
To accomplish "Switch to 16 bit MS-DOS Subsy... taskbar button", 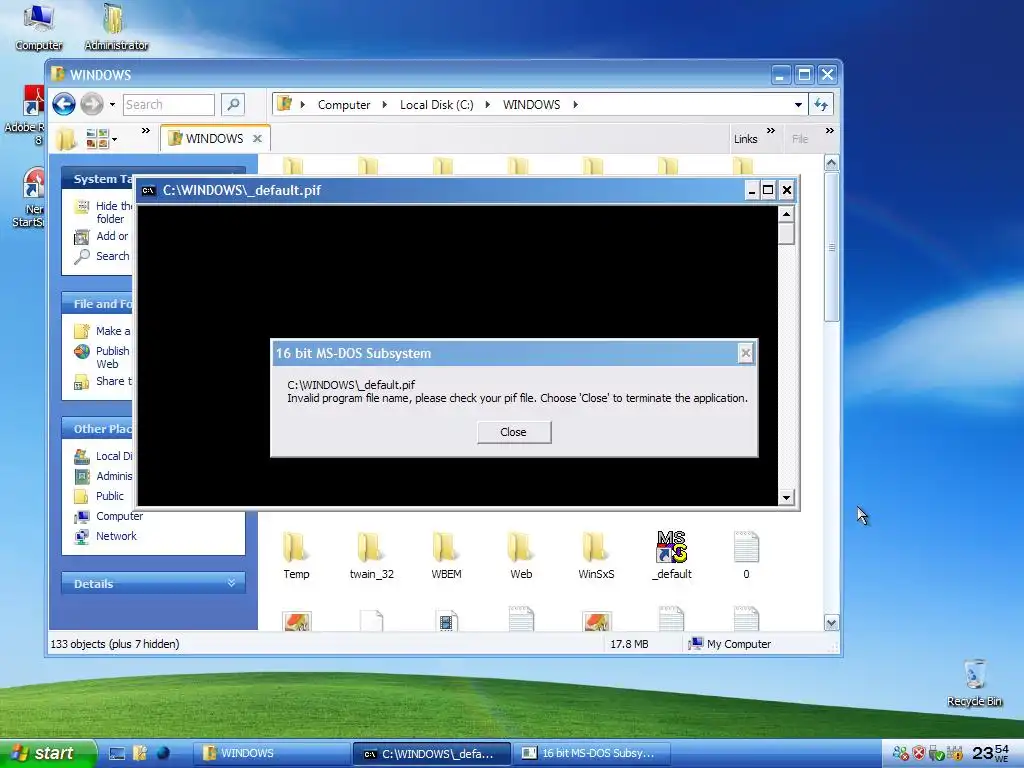I will coord(591,753).
